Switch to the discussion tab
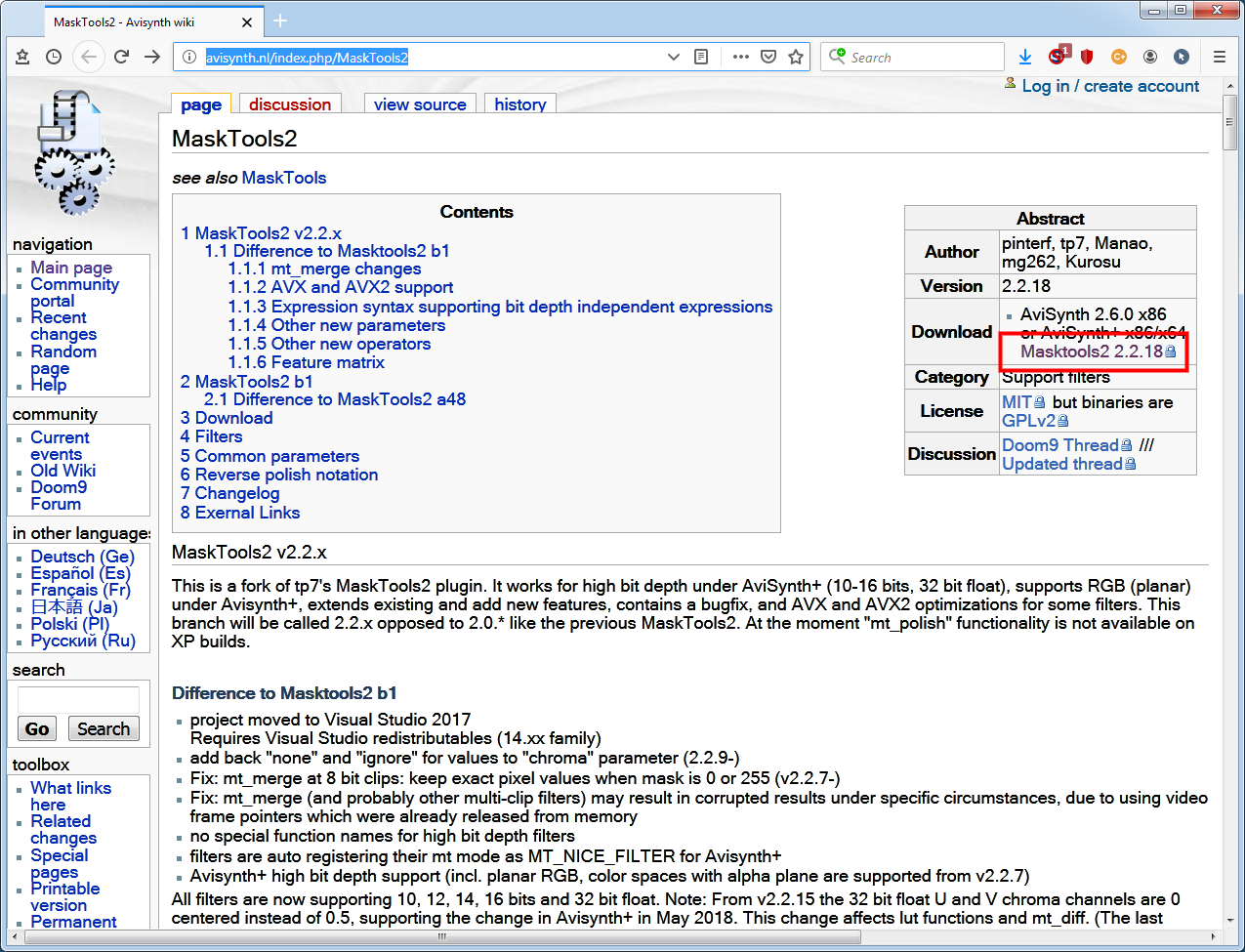The image size is (1245, 952). pos(290,104)
